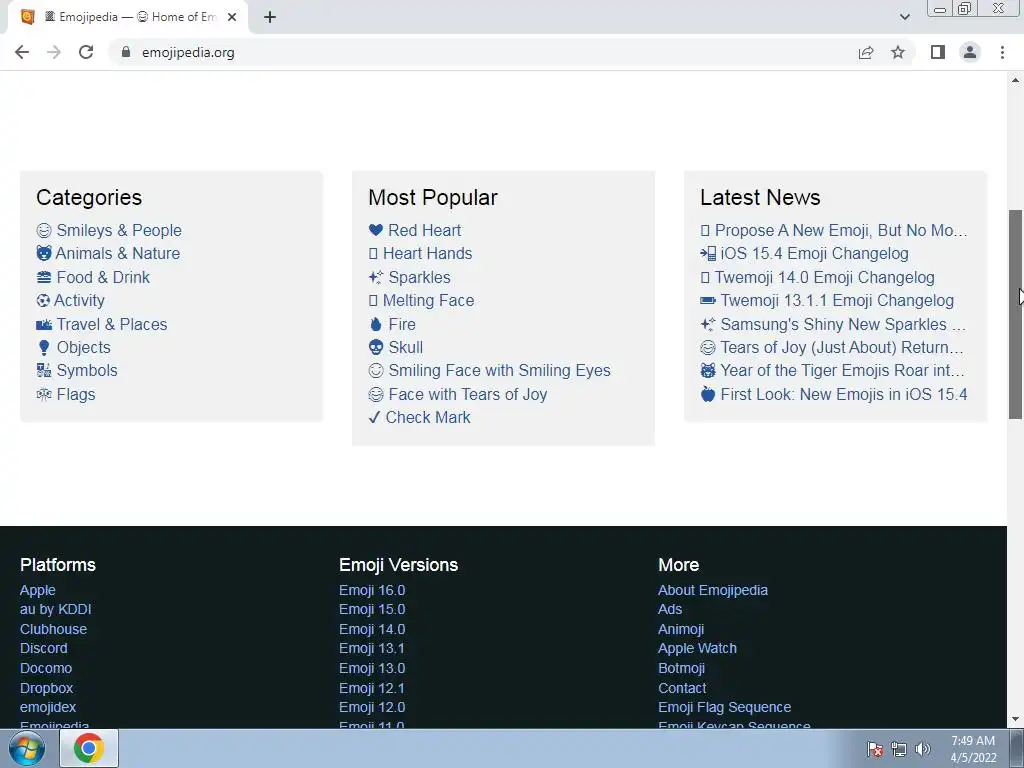1024x768 pixels.
Task: Open the Flags category
Action: pyautogui.click(x=76, y=394)
